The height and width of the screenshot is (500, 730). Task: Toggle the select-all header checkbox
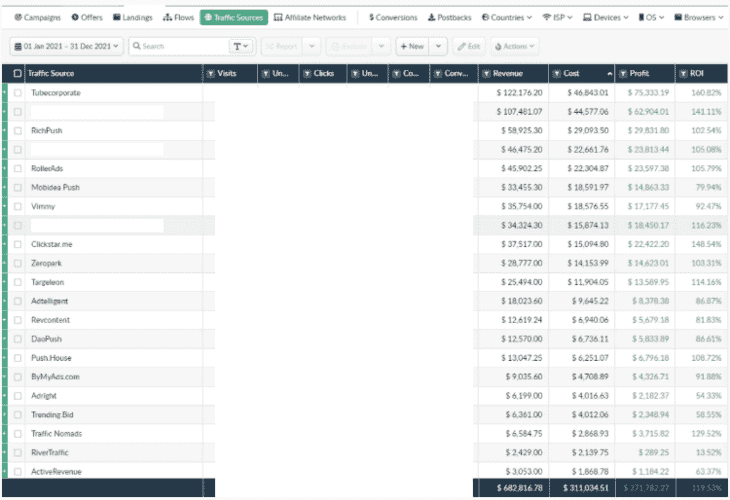[x=17, y=74]
